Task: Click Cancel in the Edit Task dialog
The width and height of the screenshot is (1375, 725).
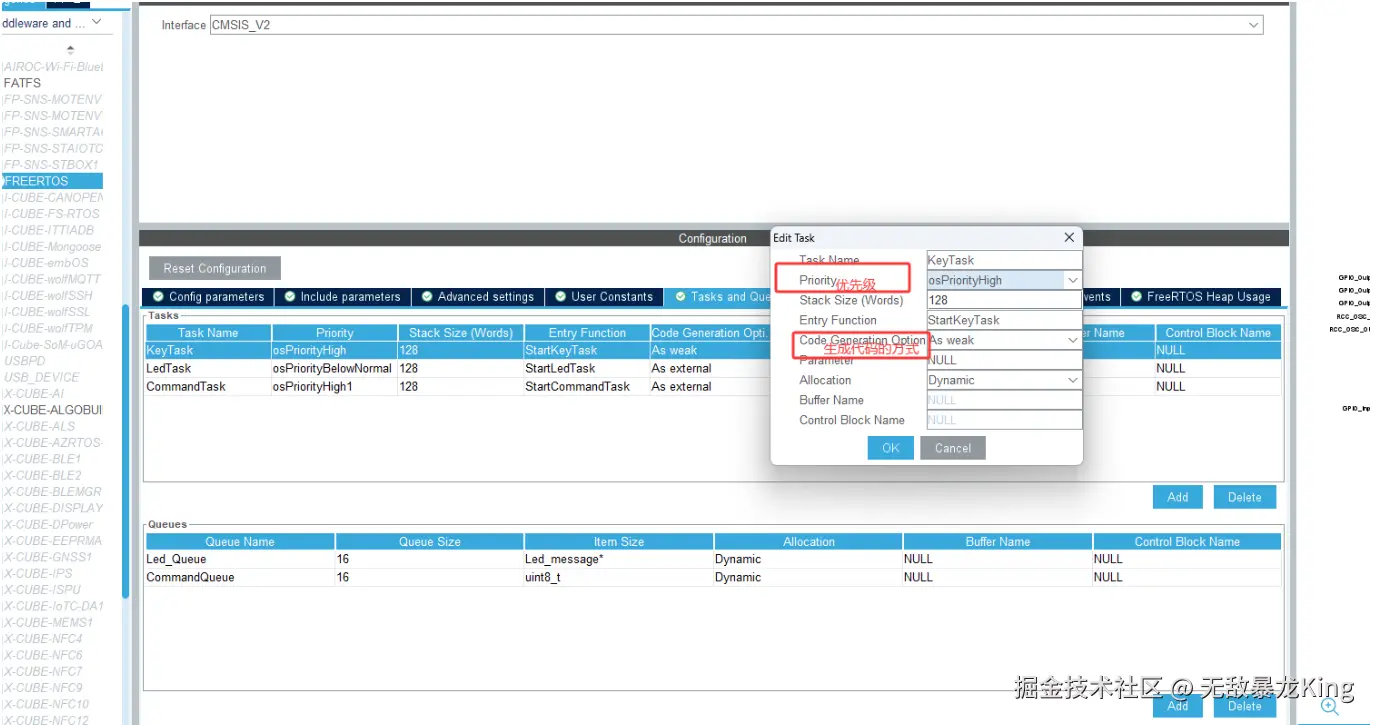Action: pos(953,448)
